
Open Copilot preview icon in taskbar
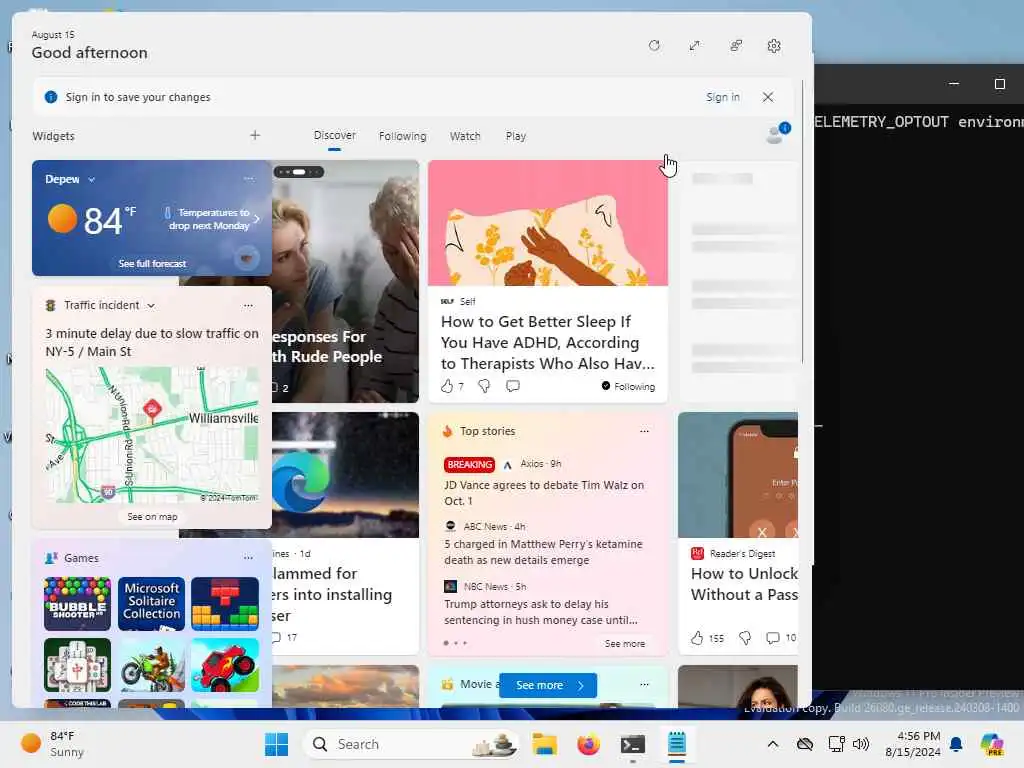[x=992, y=744]
